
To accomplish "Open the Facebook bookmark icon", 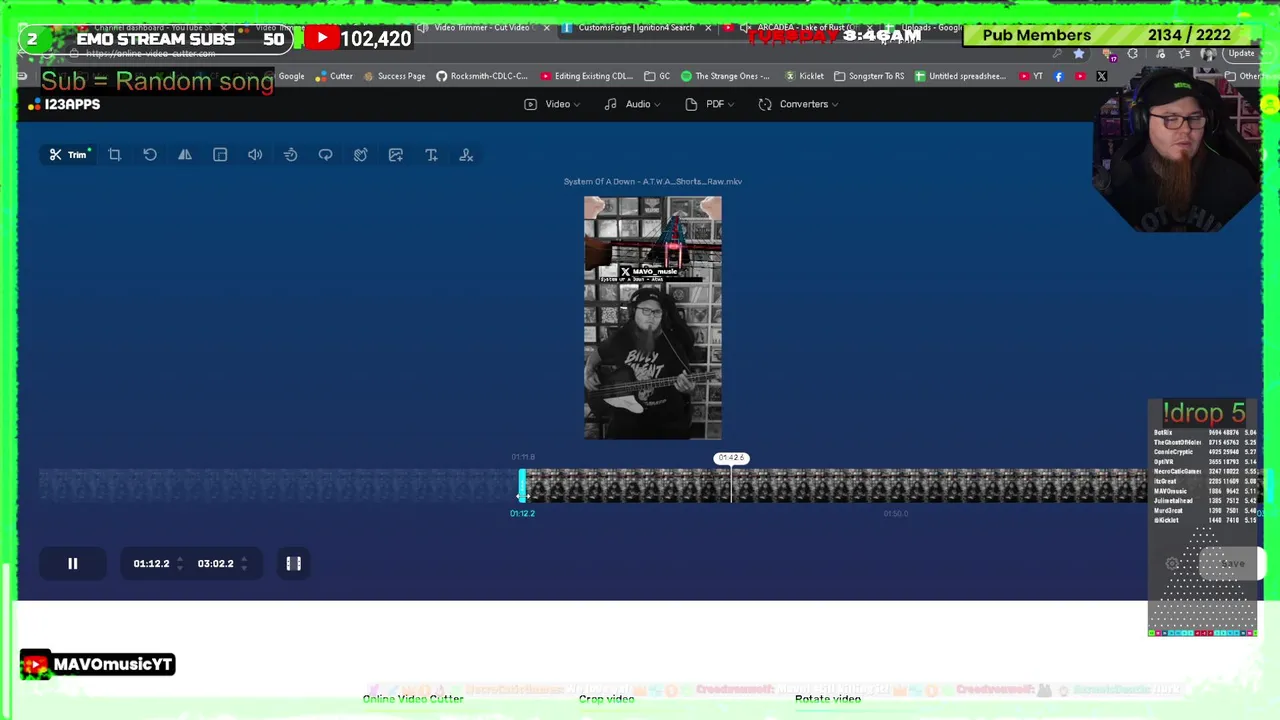I will (1059, 76).
